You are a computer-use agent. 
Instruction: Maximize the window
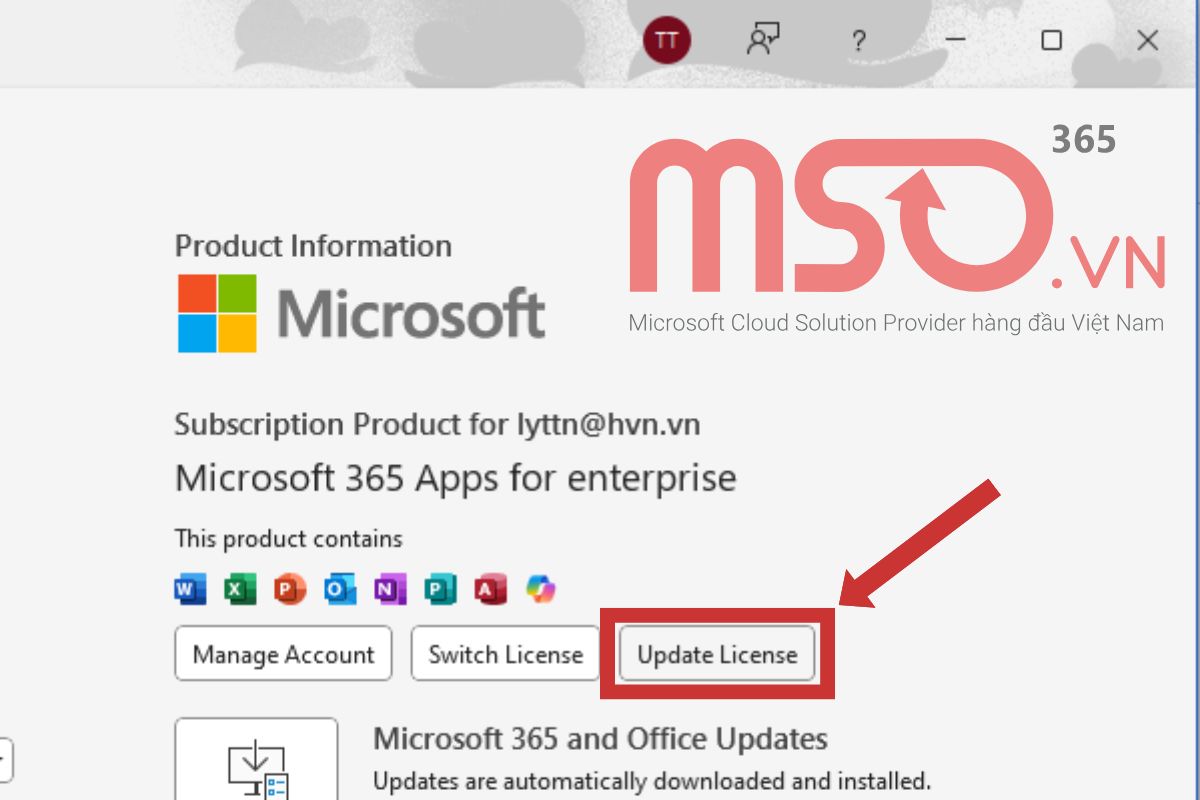click(x=1051, y=41)
